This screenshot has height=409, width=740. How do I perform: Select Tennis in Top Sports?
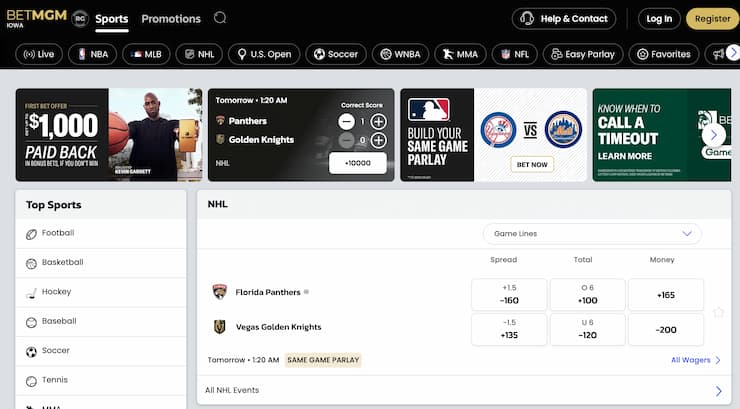(x=101, y=380)
